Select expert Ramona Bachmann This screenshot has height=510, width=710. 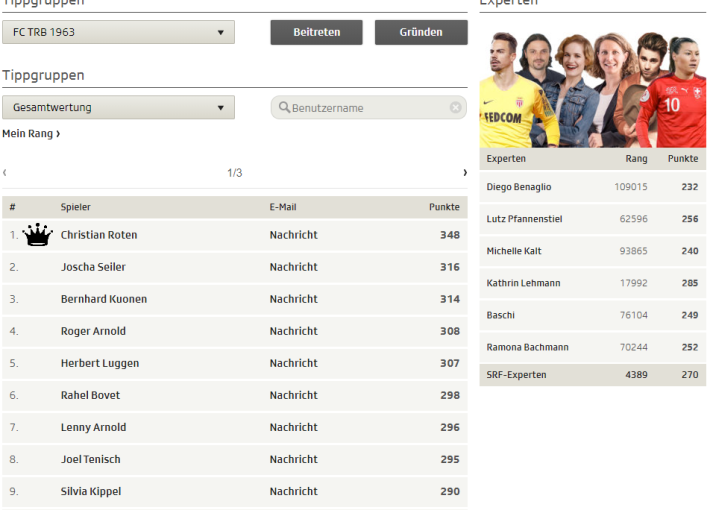tap(592, 347)
